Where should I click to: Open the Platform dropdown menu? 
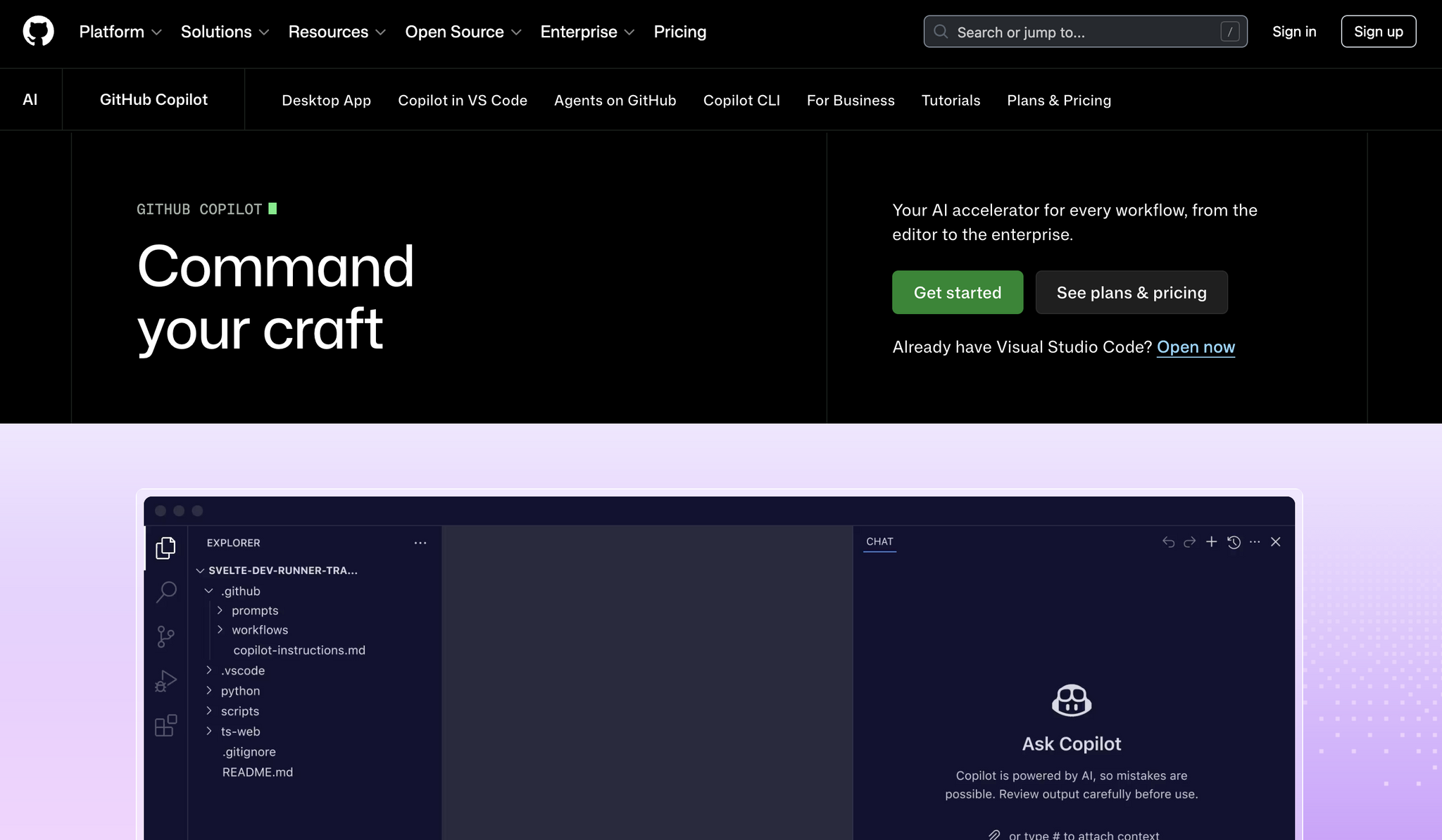tap(120, 32)
